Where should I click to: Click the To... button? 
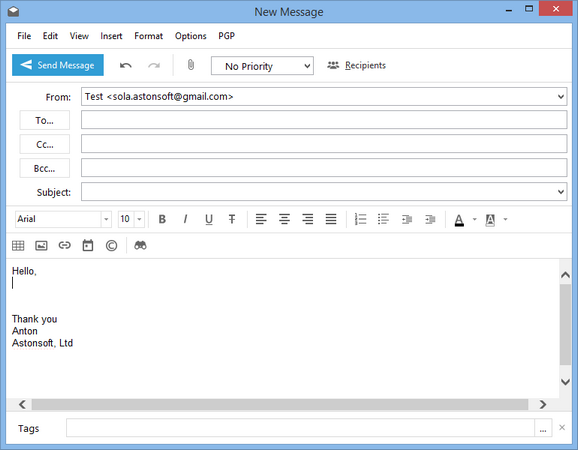(x=45, y=120)
